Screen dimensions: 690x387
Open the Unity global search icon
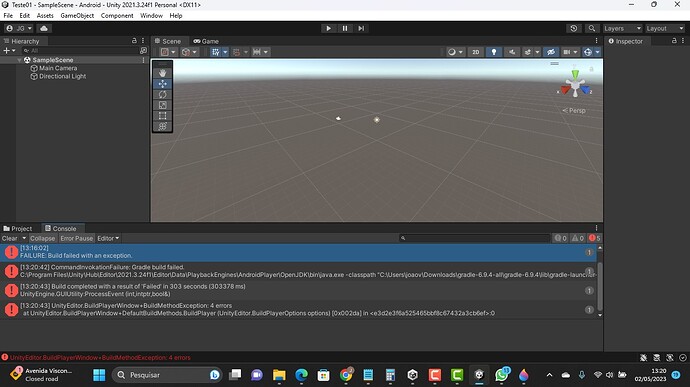pyautogui.click(x=592, y=28)
